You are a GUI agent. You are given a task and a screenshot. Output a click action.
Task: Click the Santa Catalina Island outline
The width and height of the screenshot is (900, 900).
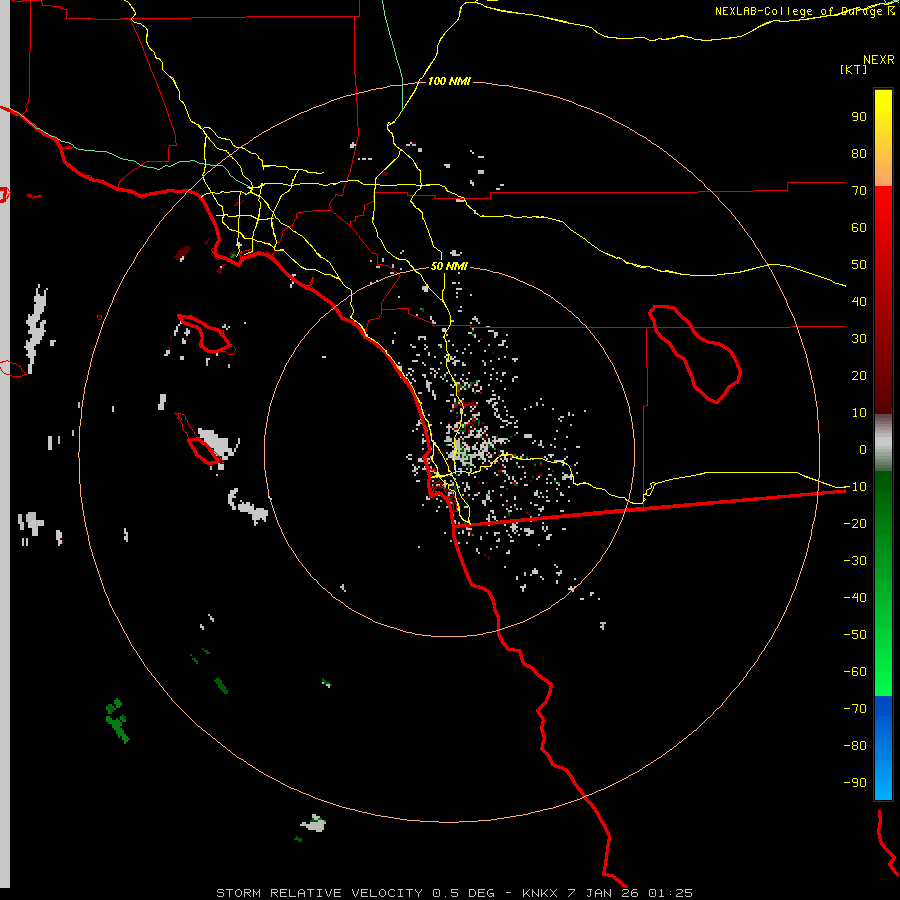208,336
